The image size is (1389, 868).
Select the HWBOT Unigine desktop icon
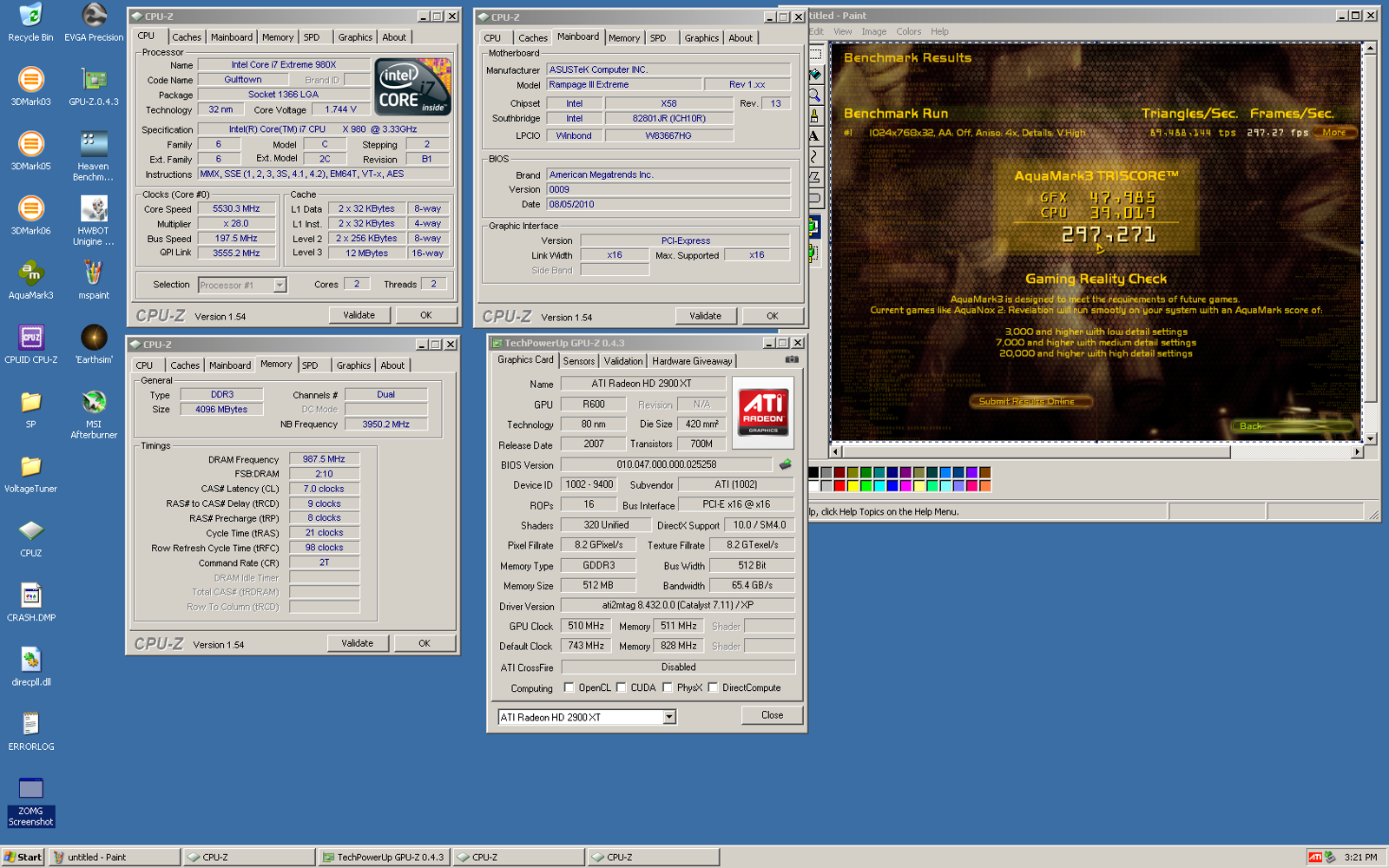(x=94, y=220)
